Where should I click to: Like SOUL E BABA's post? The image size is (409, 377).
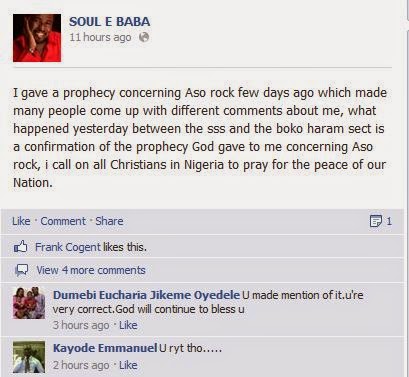[21, 221]
